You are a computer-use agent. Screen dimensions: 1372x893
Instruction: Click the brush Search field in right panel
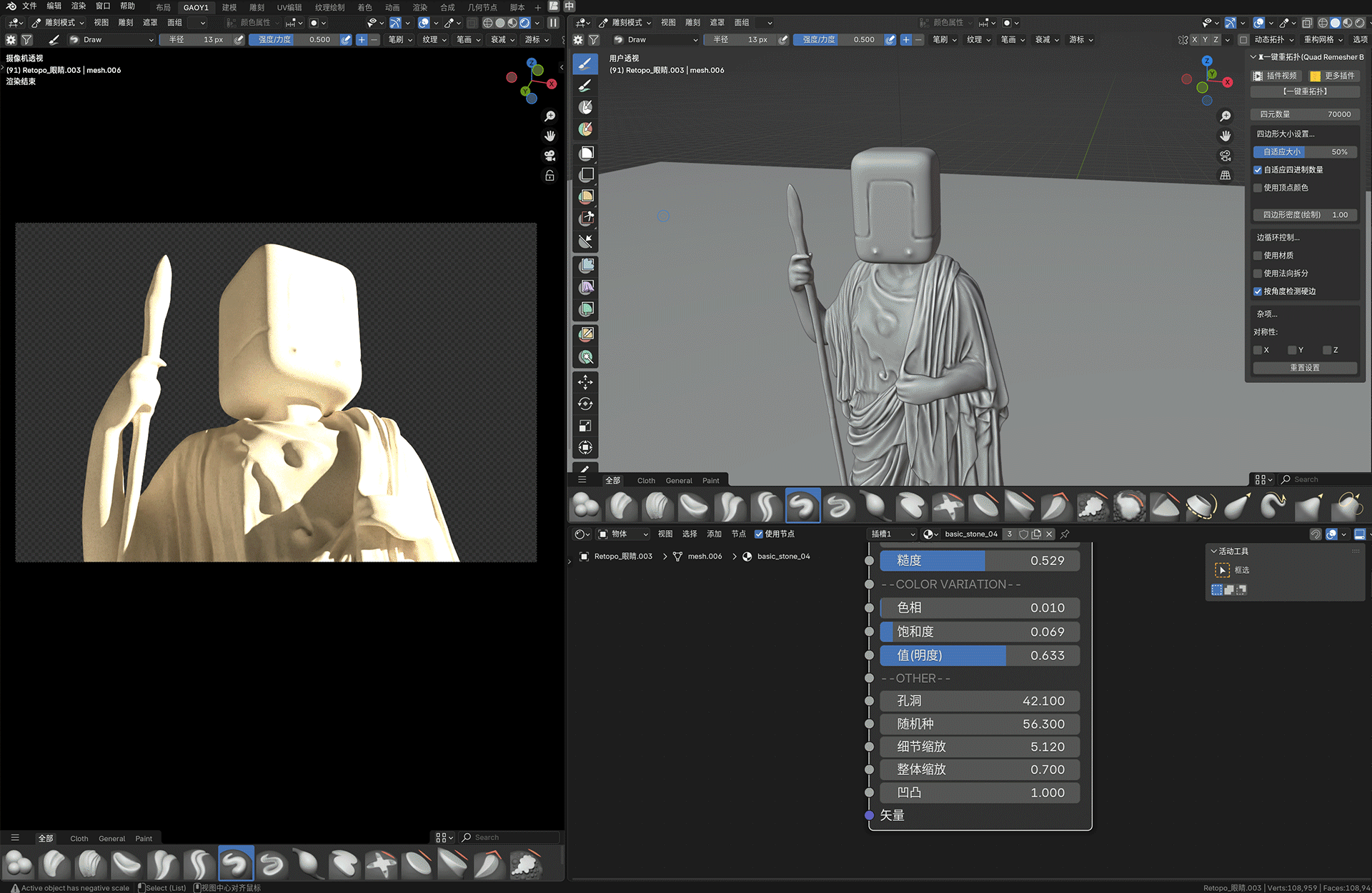pos(1322,479)
